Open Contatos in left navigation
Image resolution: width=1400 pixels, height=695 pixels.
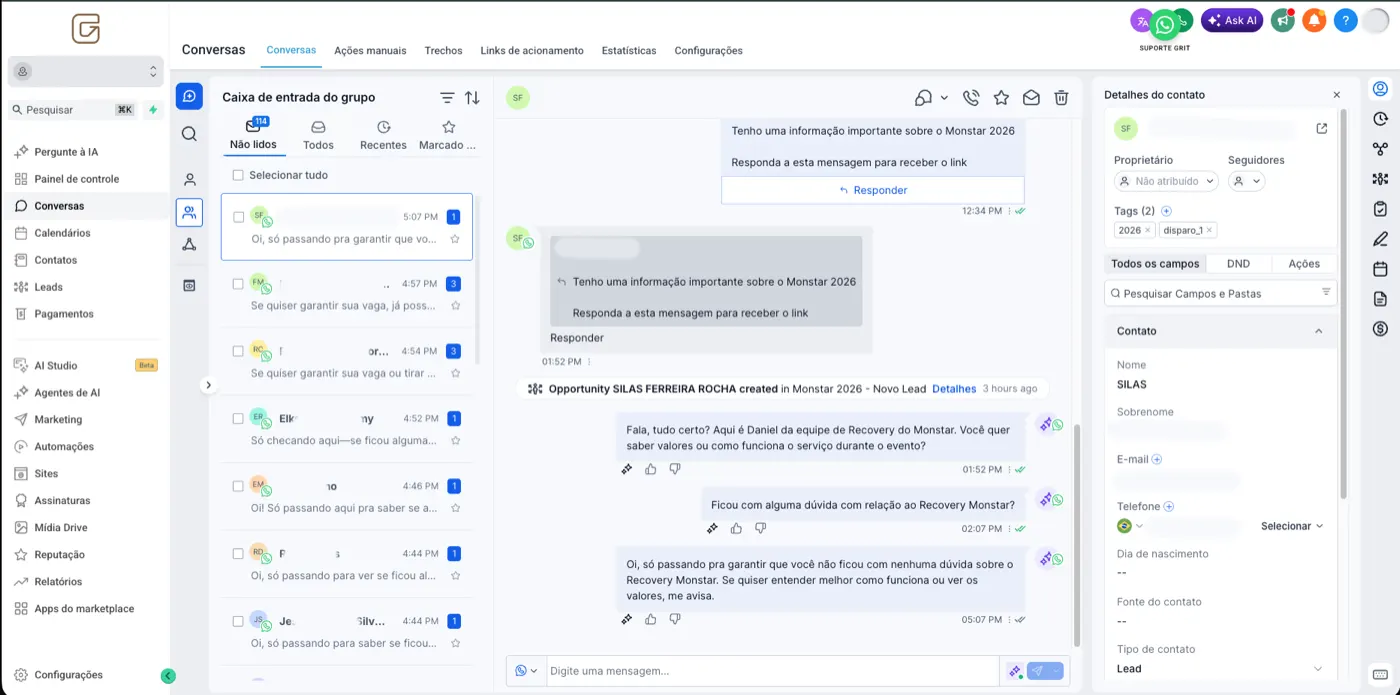point(56,260)
